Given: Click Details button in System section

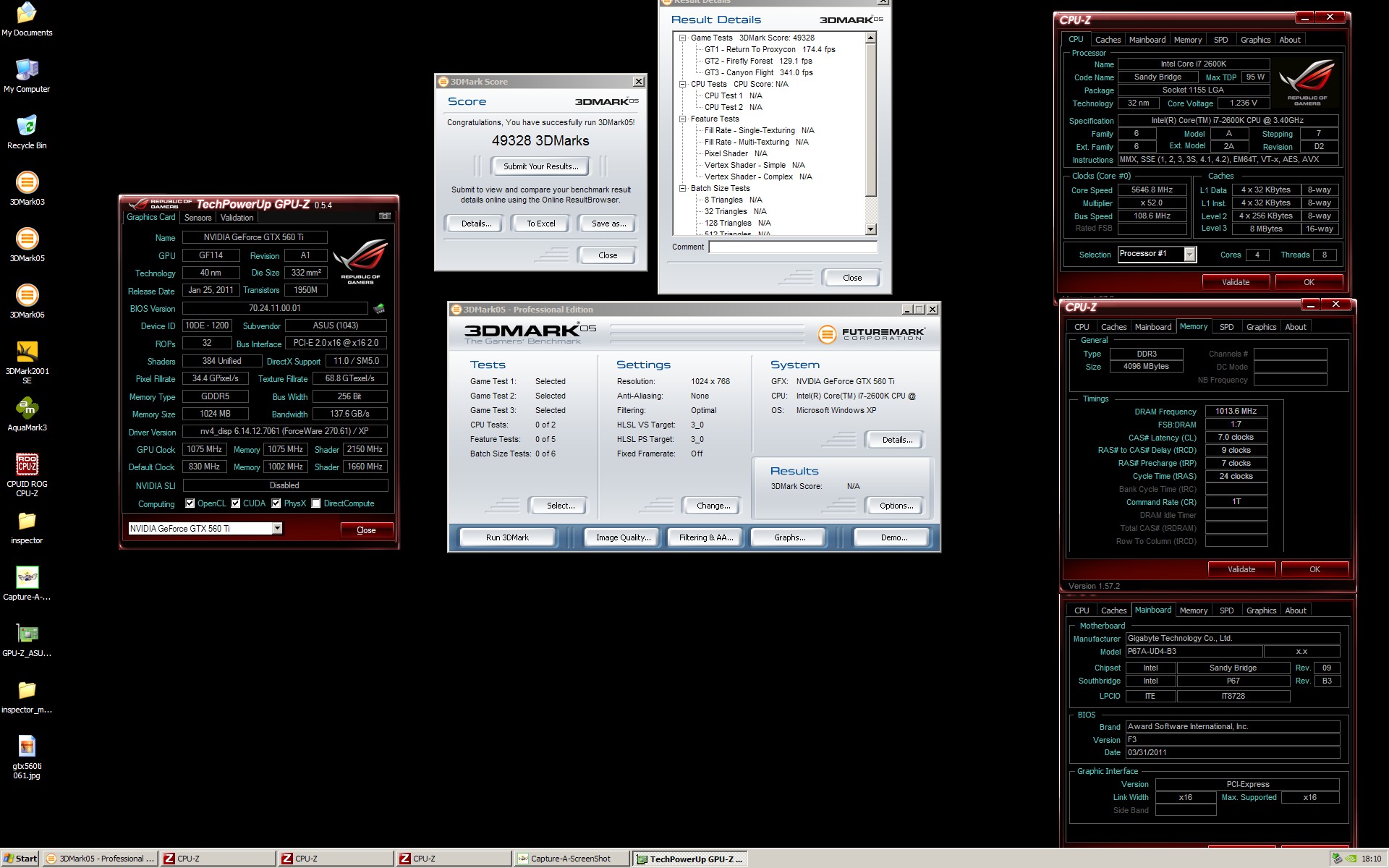Looking at the screenshot, I should click(896, 440).
